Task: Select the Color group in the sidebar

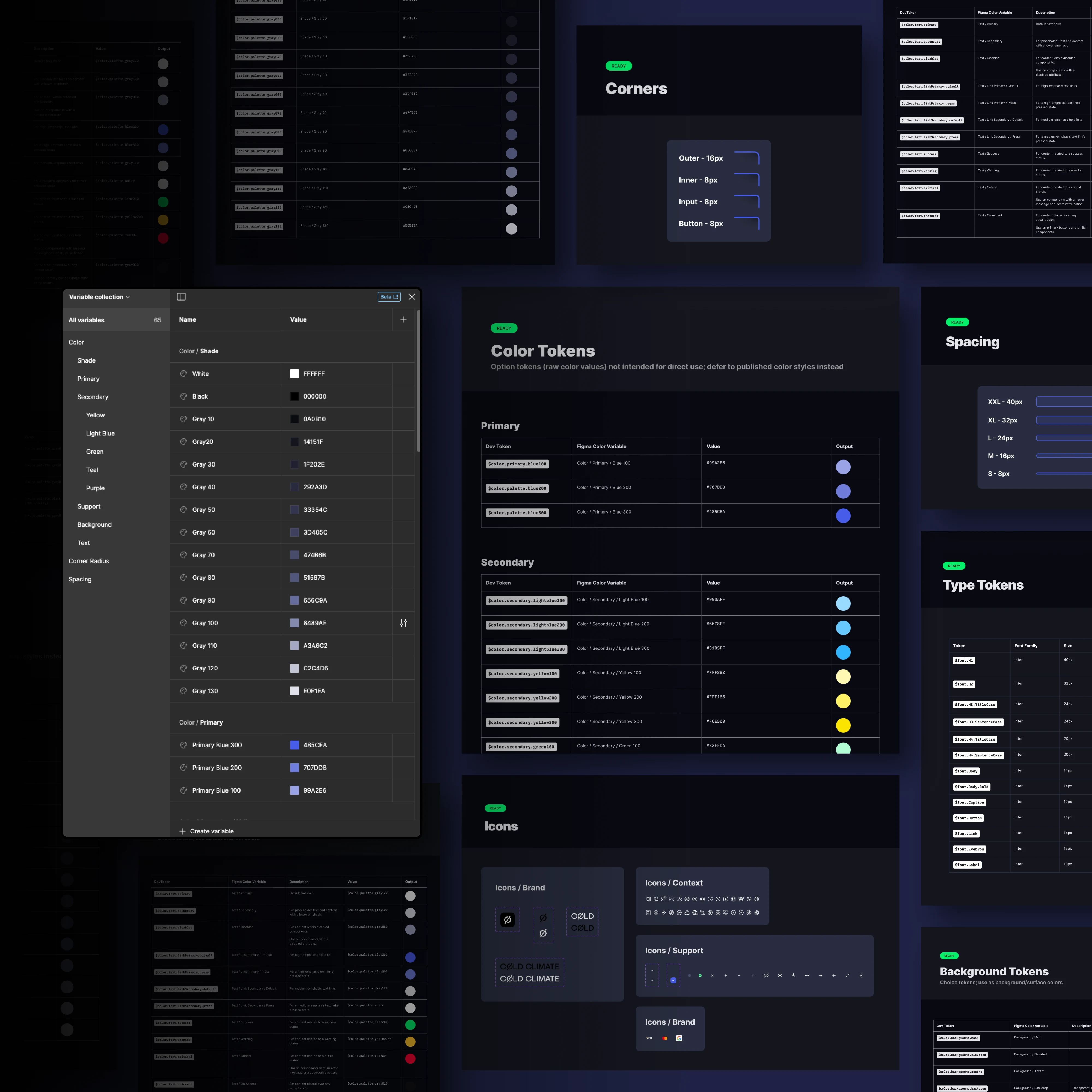Action: coord(76,342)
